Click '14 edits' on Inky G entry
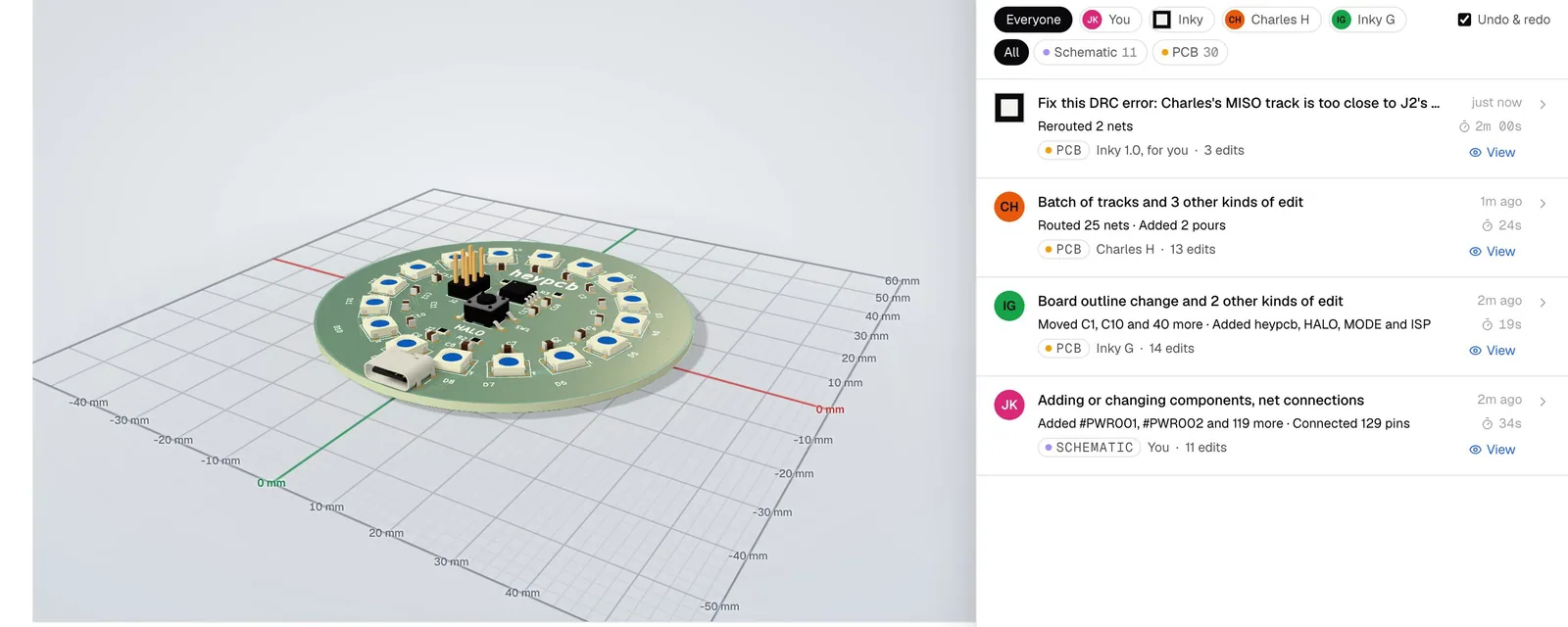 pyautogui.click(x=1171, y=348)
